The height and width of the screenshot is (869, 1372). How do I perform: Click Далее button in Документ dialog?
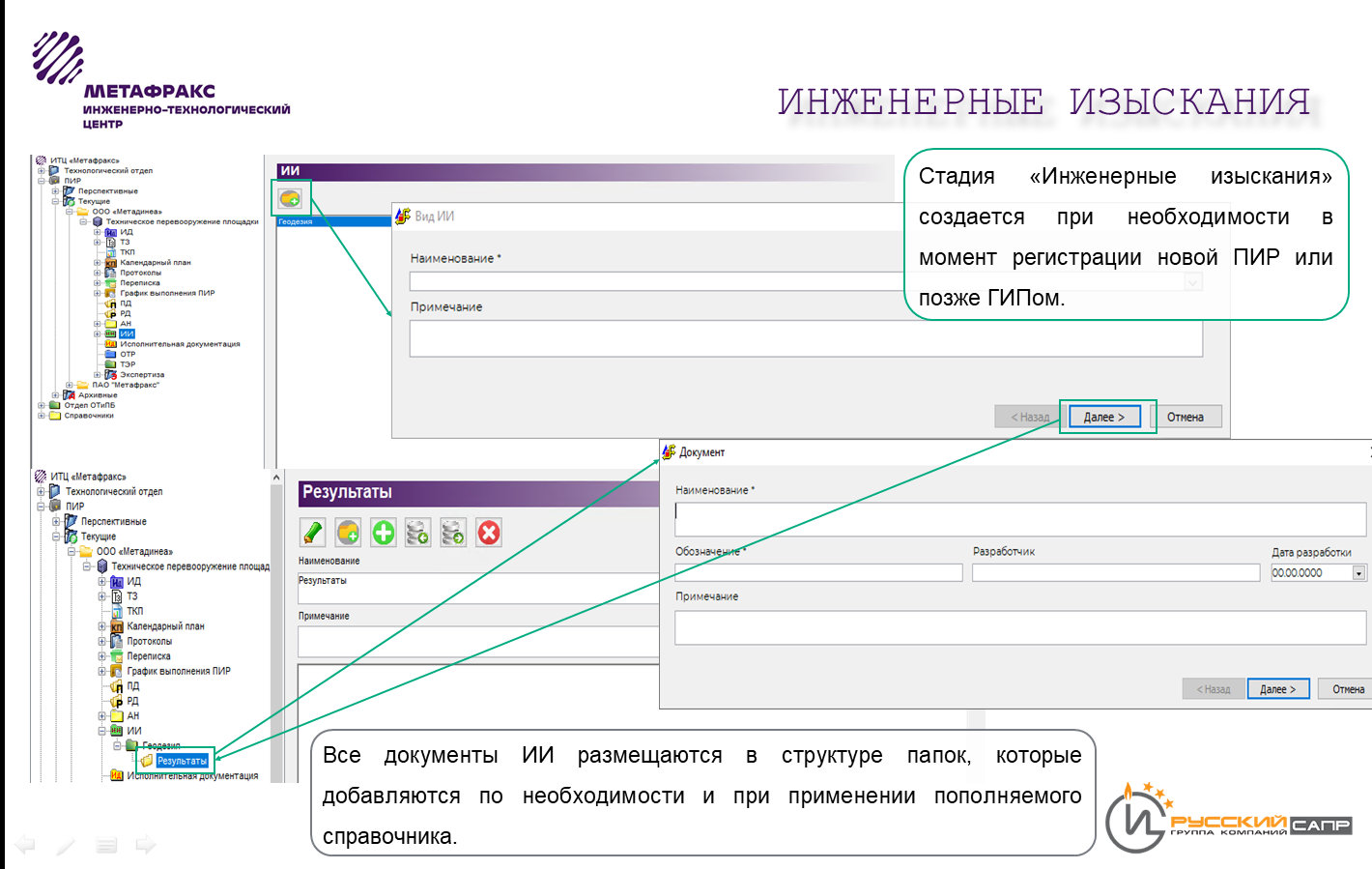pos(1278,689)
